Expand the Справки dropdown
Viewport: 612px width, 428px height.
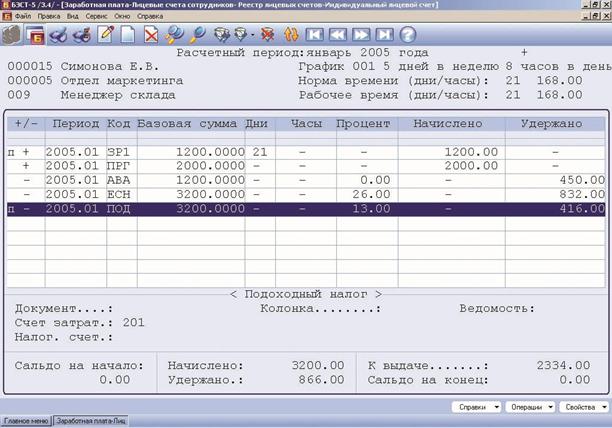click(x=477, y=407)
